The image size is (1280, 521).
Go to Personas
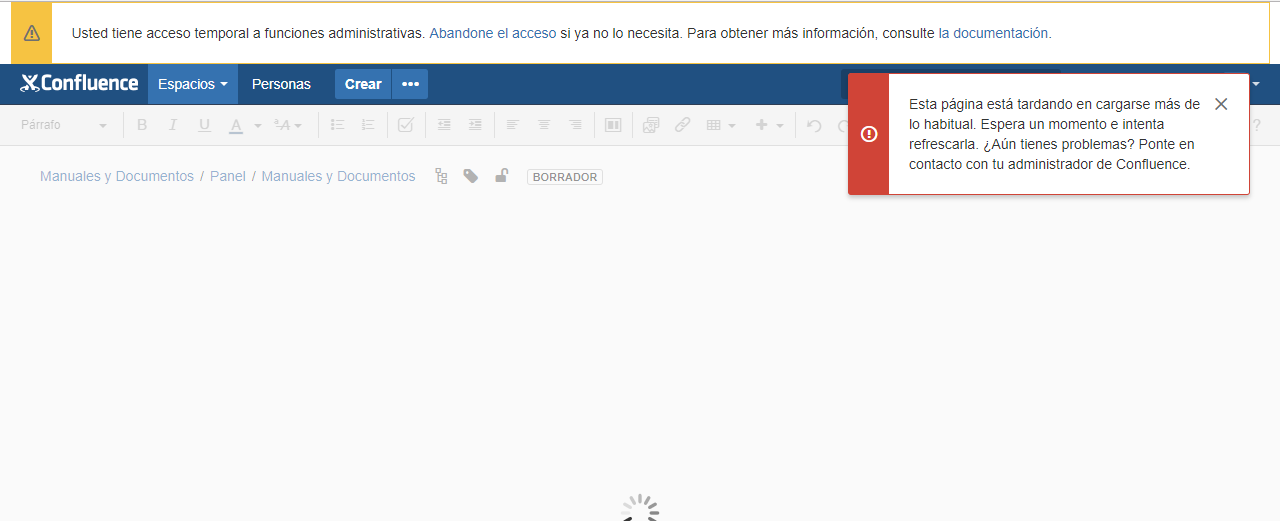point(281,84)
